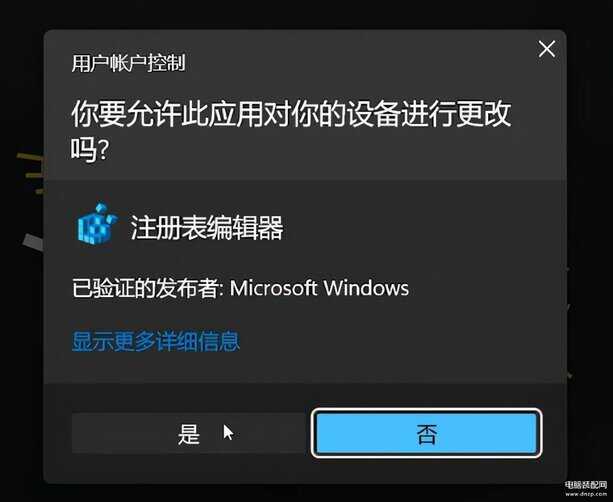Click the 已验证的发布者 label
Screen dimensions: 613x502
(x=145, y=289)
